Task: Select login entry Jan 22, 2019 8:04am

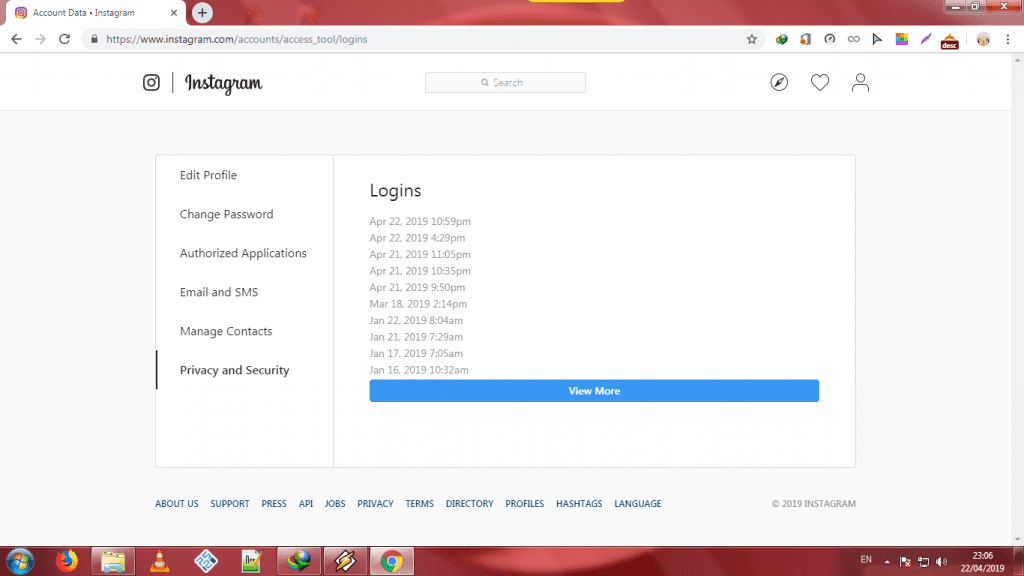Action: (x=416, y=320)
